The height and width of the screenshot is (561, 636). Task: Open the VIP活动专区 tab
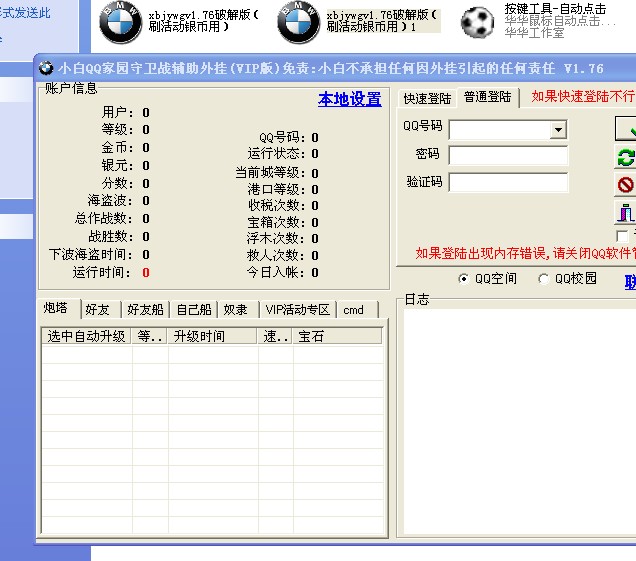(x=297, y=310)
